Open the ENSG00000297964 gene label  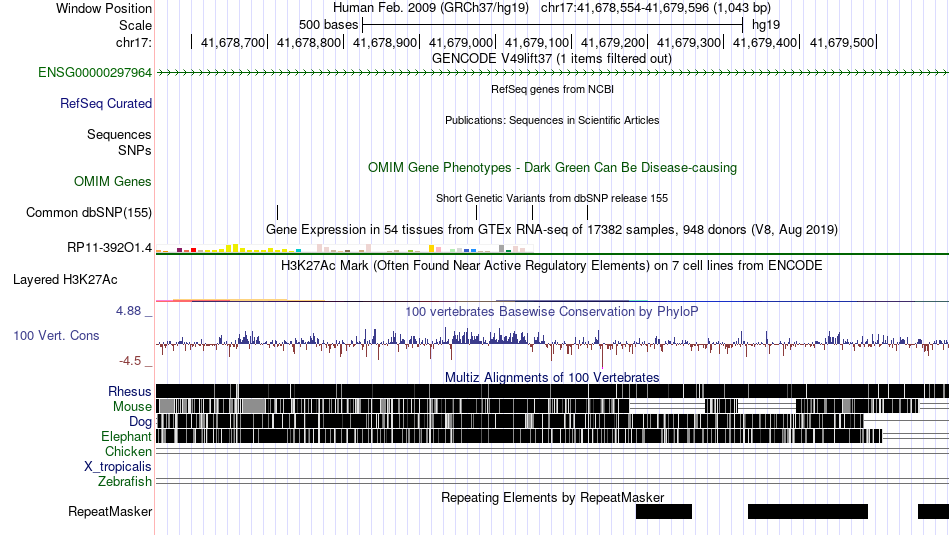(x=95, y=73)
